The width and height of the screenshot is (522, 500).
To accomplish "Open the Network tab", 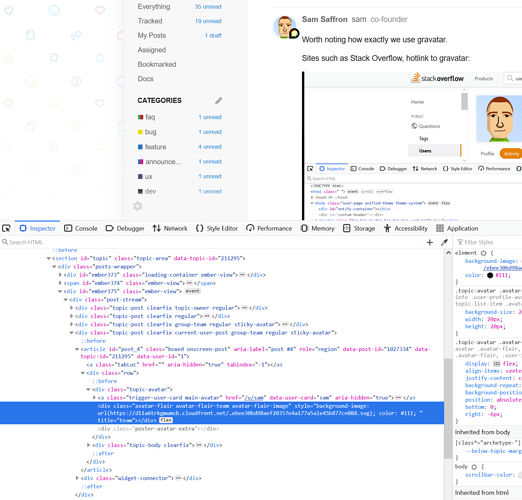I will click(170, 228).
